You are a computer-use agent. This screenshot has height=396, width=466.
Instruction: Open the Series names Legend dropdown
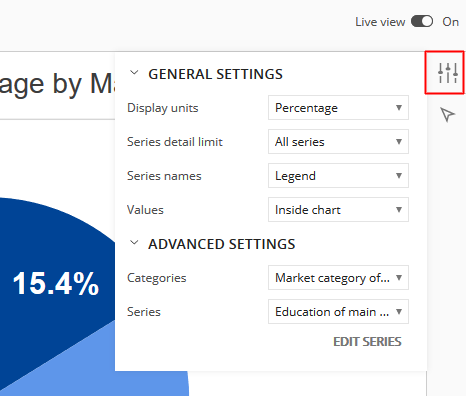(x=338, y=176)
